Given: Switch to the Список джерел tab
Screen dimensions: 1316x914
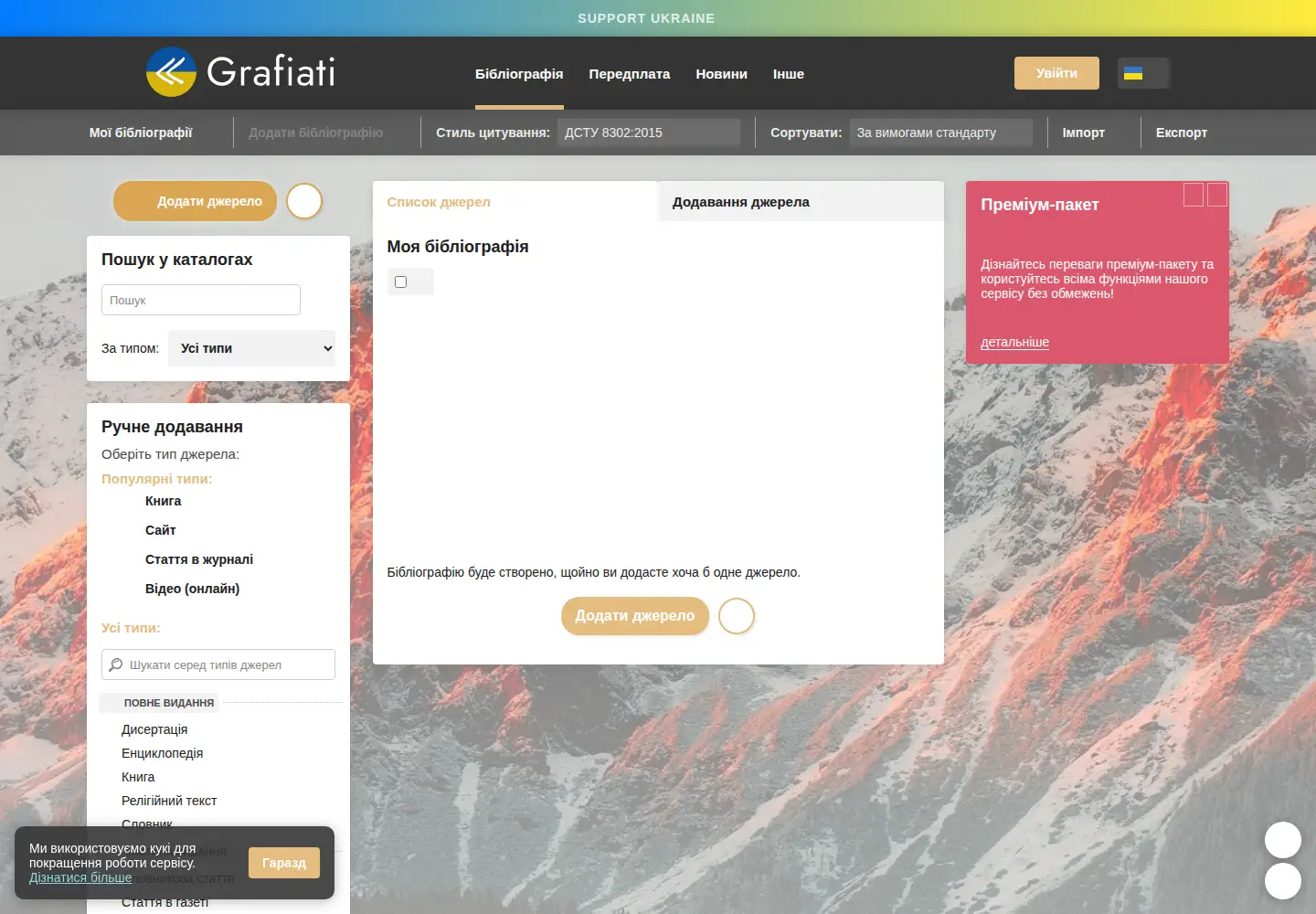Looking at the screenshot, I should 515,201.
